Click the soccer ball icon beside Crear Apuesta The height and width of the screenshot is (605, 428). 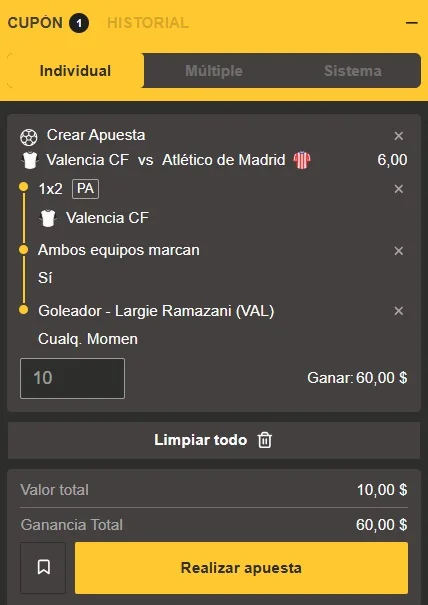(x=29, y=137)
